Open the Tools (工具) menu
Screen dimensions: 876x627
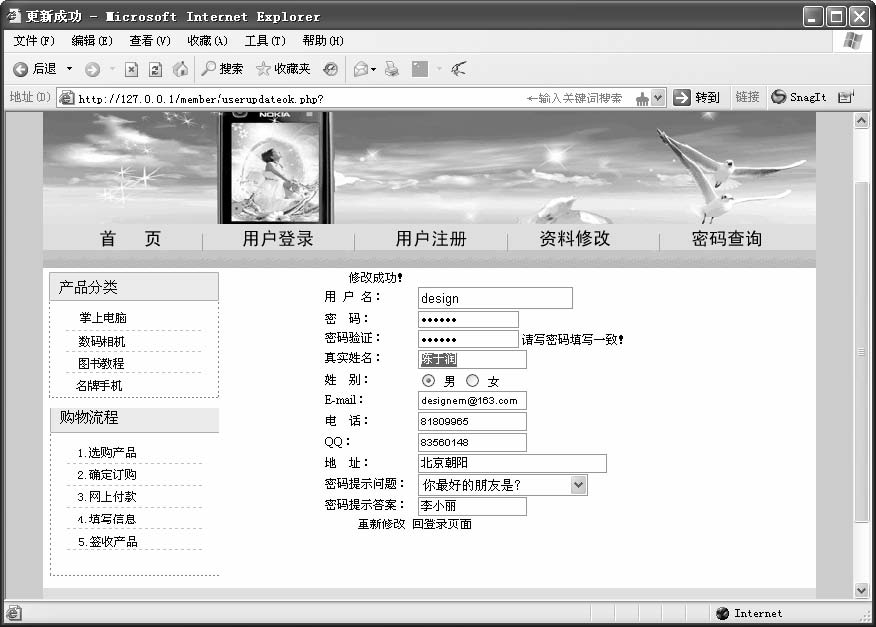coord(265,41)
